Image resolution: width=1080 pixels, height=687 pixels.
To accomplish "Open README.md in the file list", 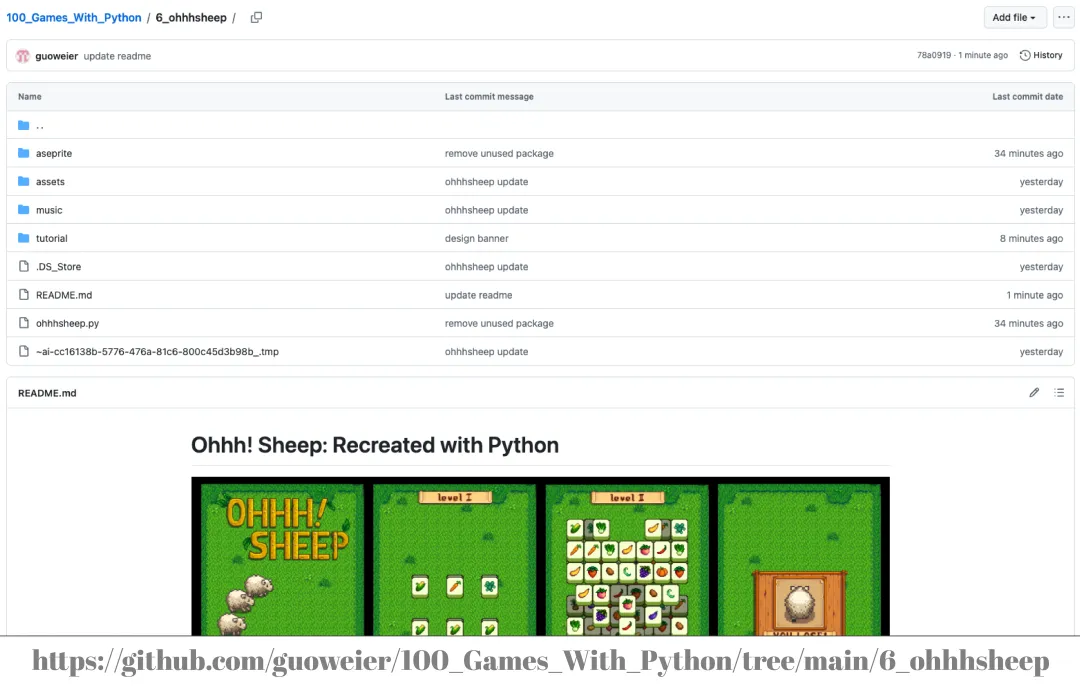I will tap(64, 295).
